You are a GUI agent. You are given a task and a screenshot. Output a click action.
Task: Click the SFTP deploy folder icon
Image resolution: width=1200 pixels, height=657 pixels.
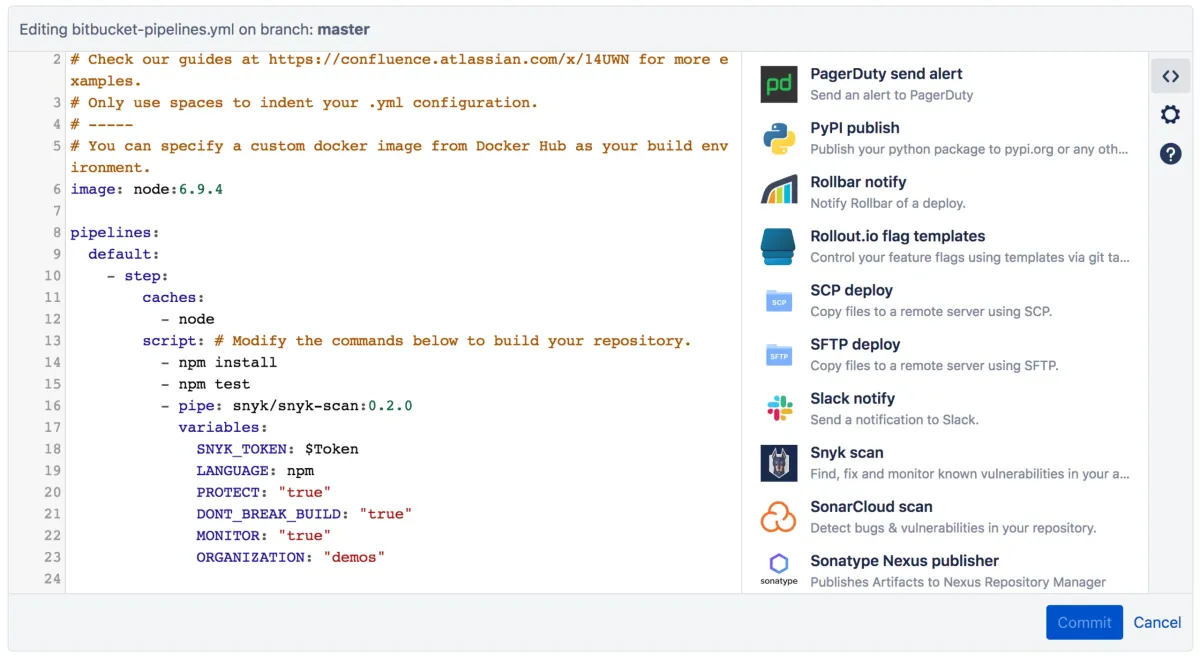tap(779, 354)
